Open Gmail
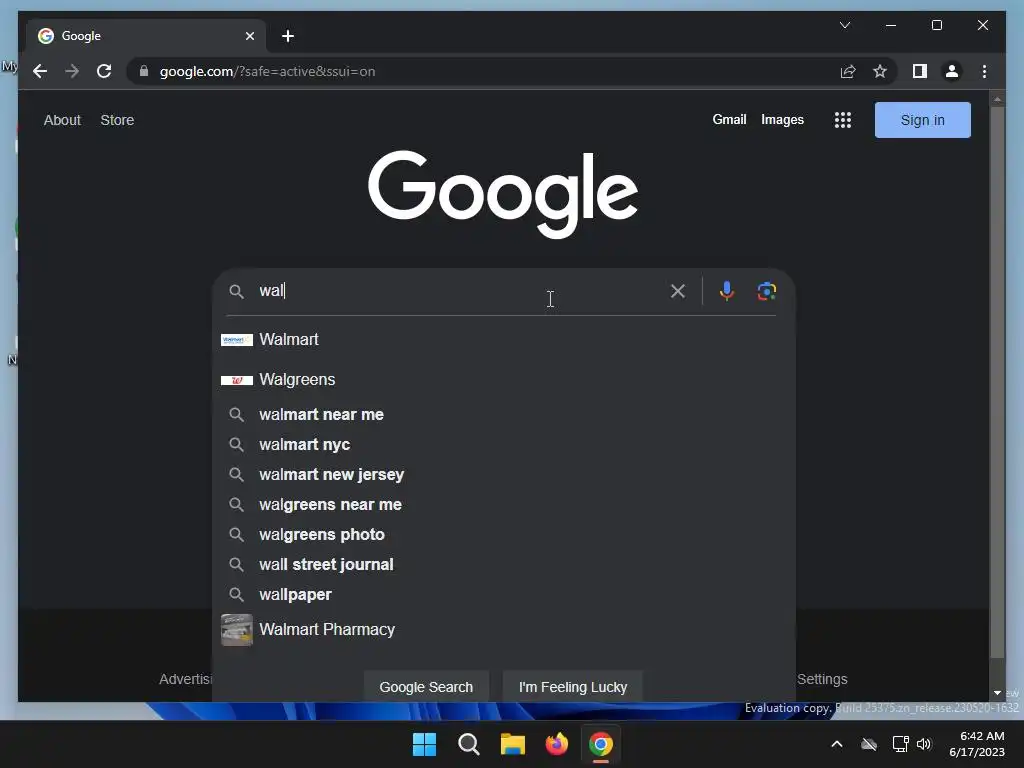This screenshot has height=768, width=1024. [x=729, y=120]
